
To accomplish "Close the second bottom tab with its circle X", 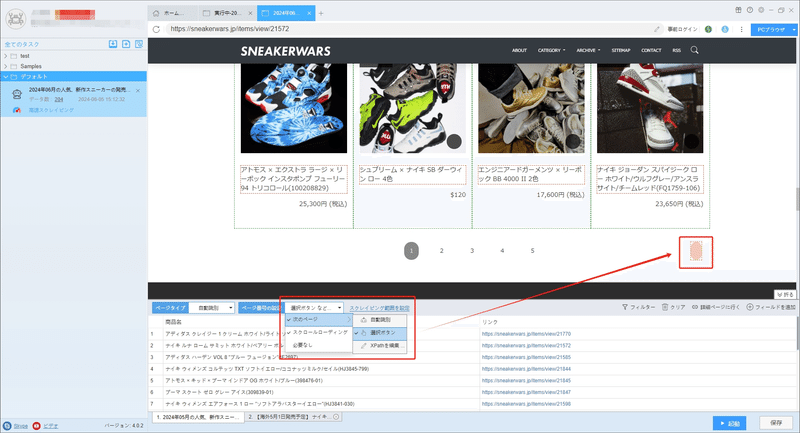I will [x=336, y=417].
